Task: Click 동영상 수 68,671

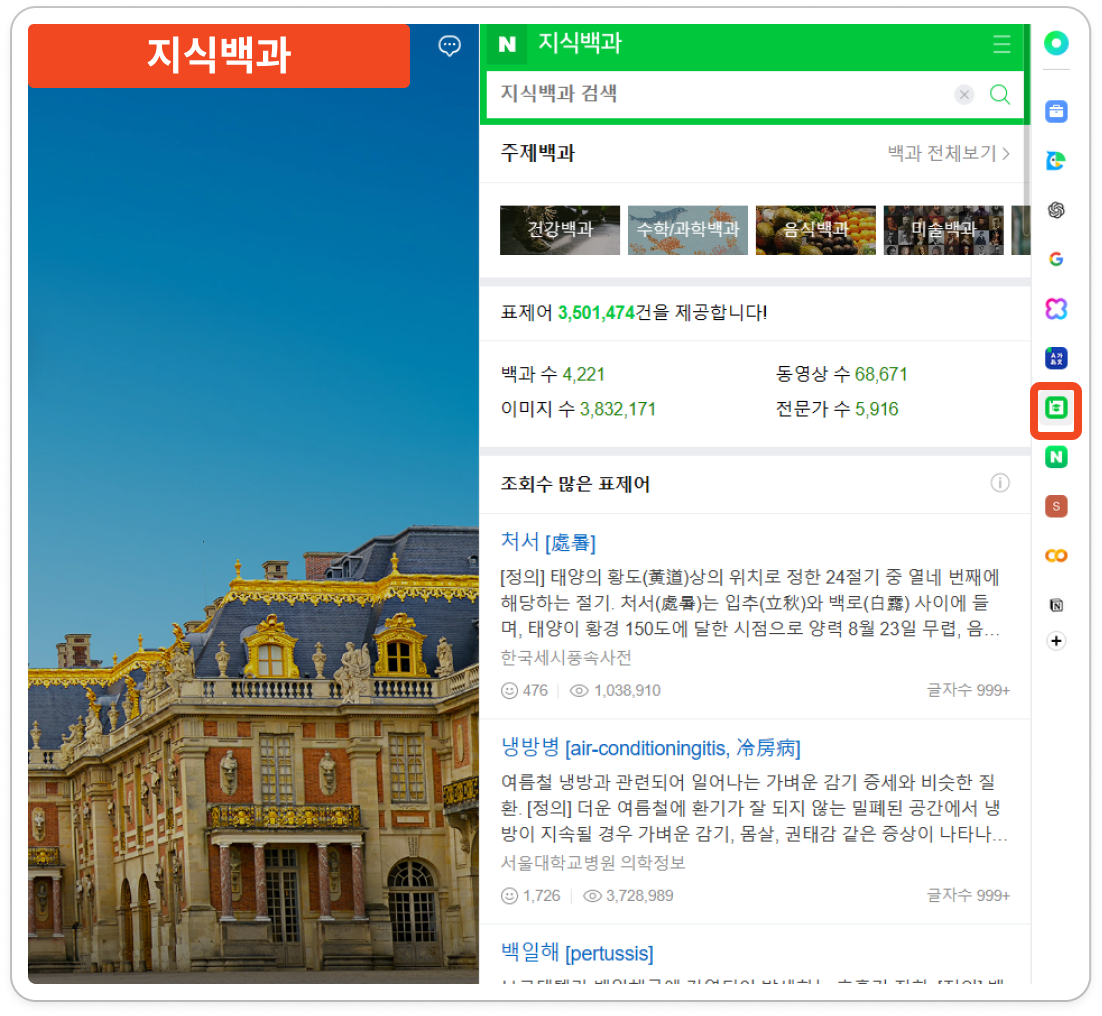Action: click(x=841, y=374)
